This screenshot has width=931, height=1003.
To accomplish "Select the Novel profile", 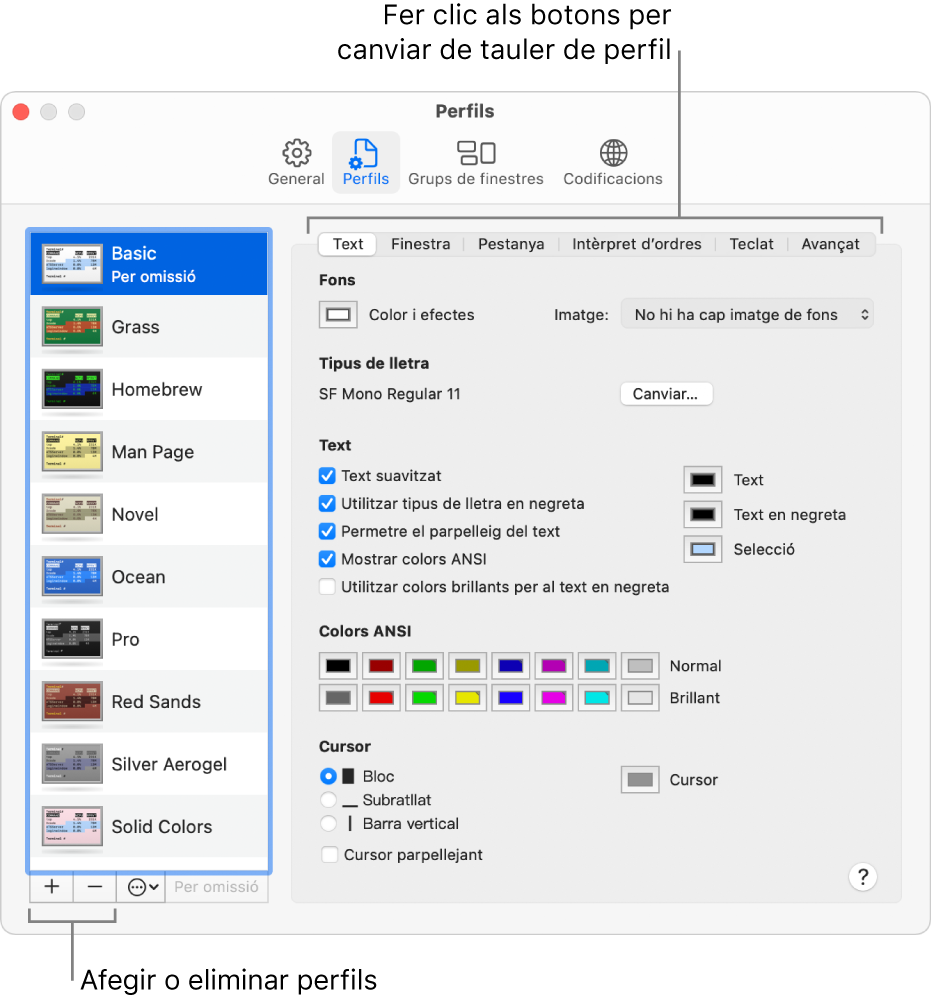I will [149, 514].
